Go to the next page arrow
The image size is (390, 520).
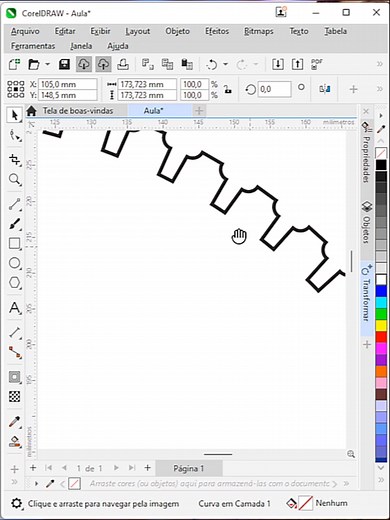(116, 468)
